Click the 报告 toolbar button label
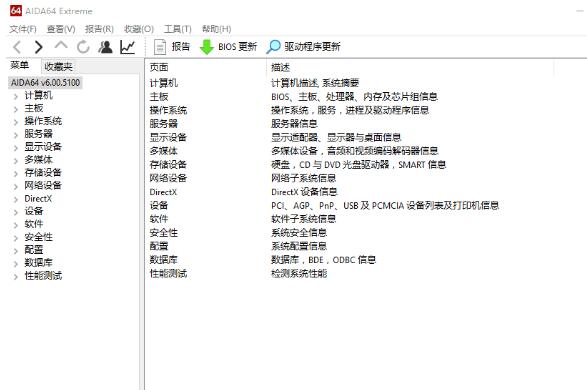Image resolution: width=587 pixels, height=390 pixels. click(x=181, y=47)
